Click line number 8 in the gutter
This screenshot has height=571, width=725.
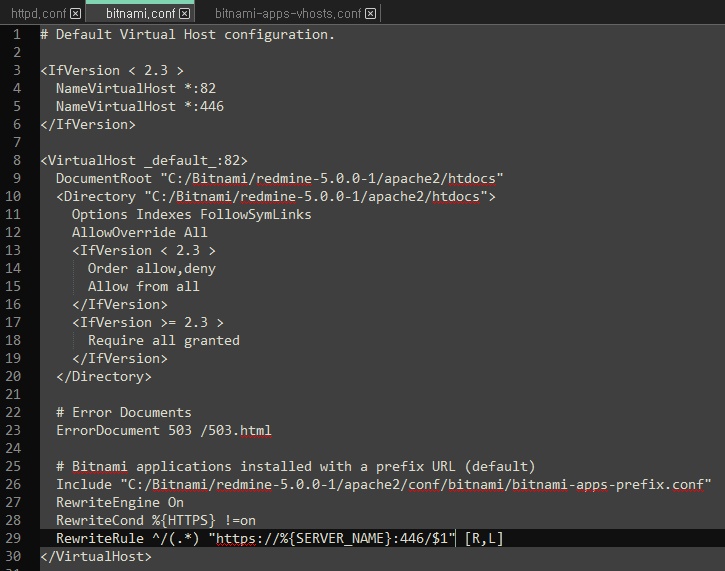point(17,160)
